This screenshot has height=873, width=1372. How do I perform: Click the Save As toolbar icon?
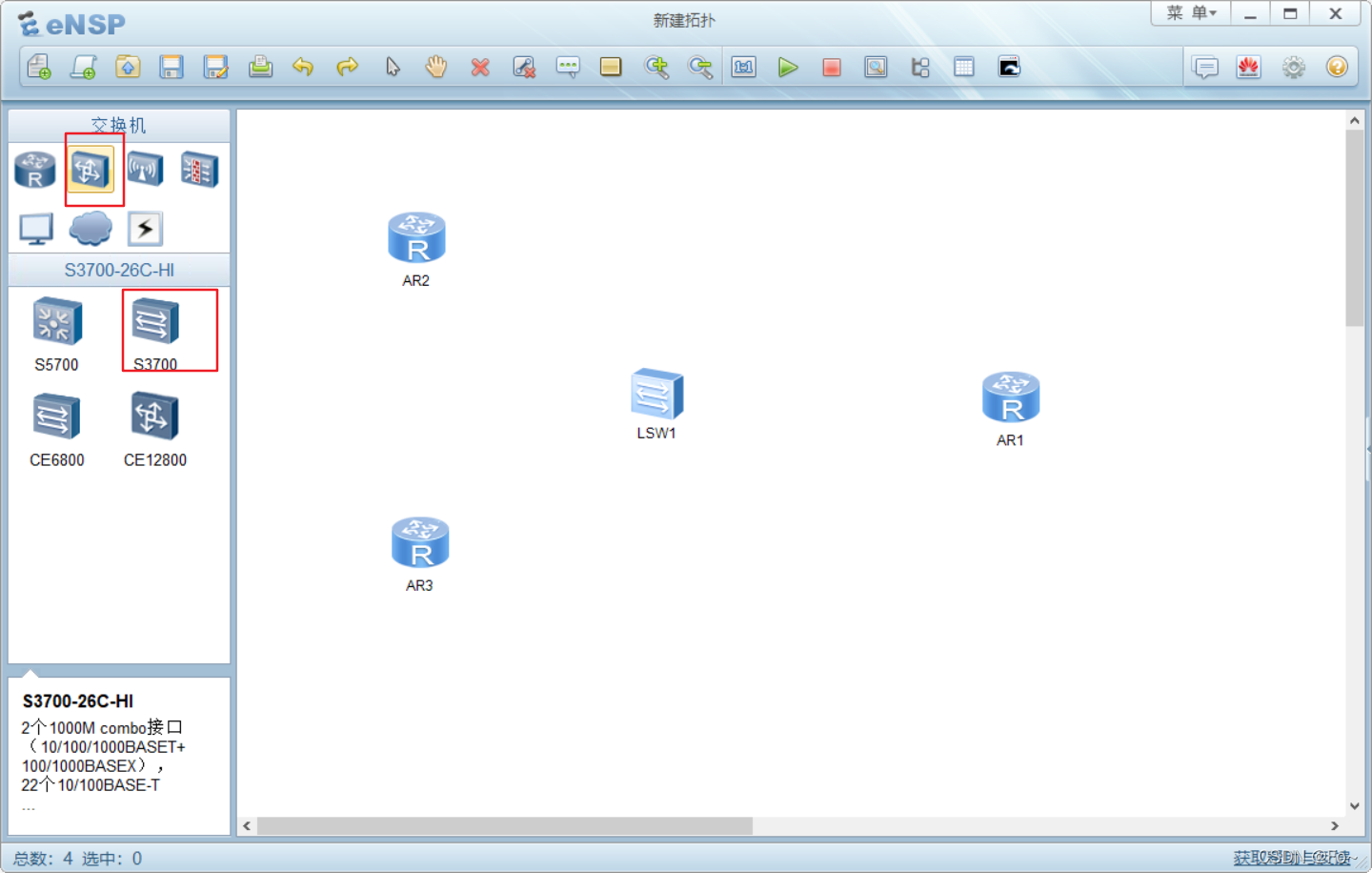tap(216, 67)
